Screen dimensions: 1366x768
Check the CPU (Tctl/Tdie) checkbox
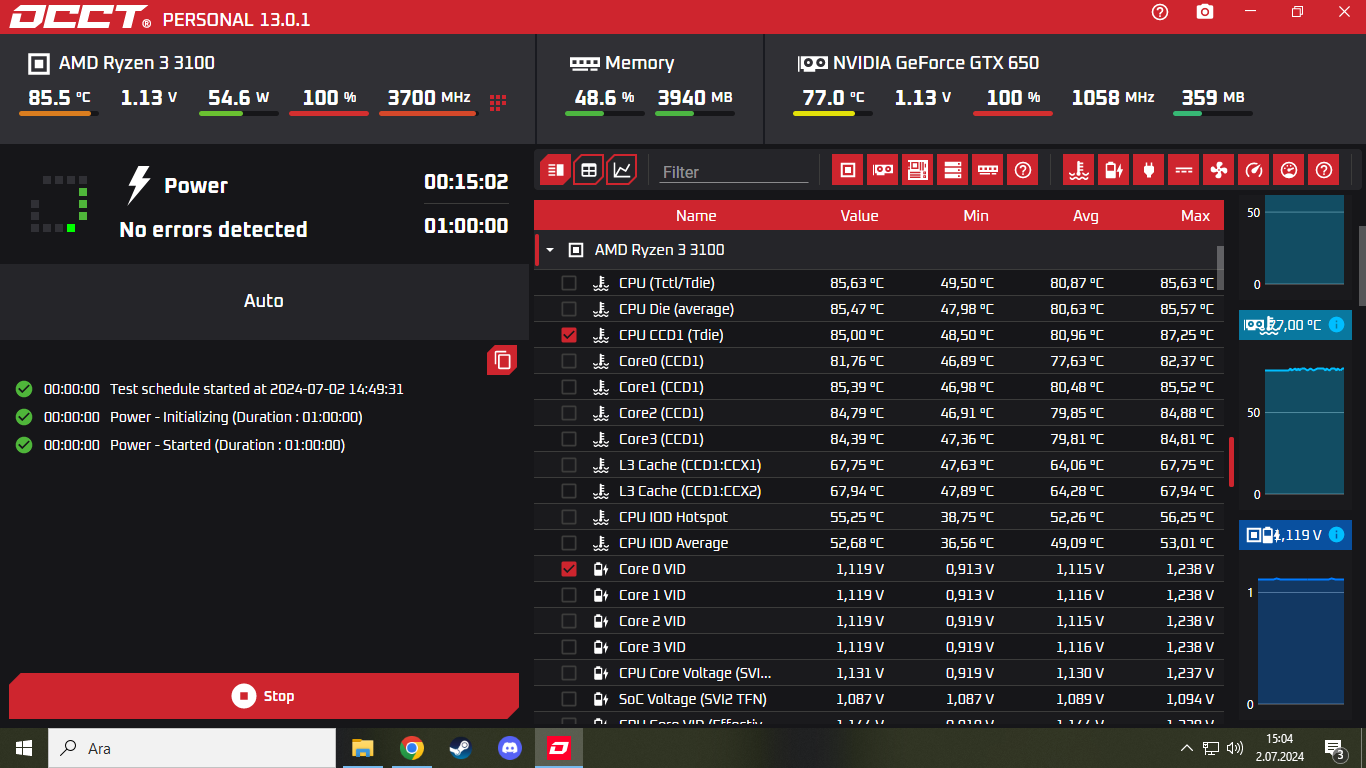point(569,283)
